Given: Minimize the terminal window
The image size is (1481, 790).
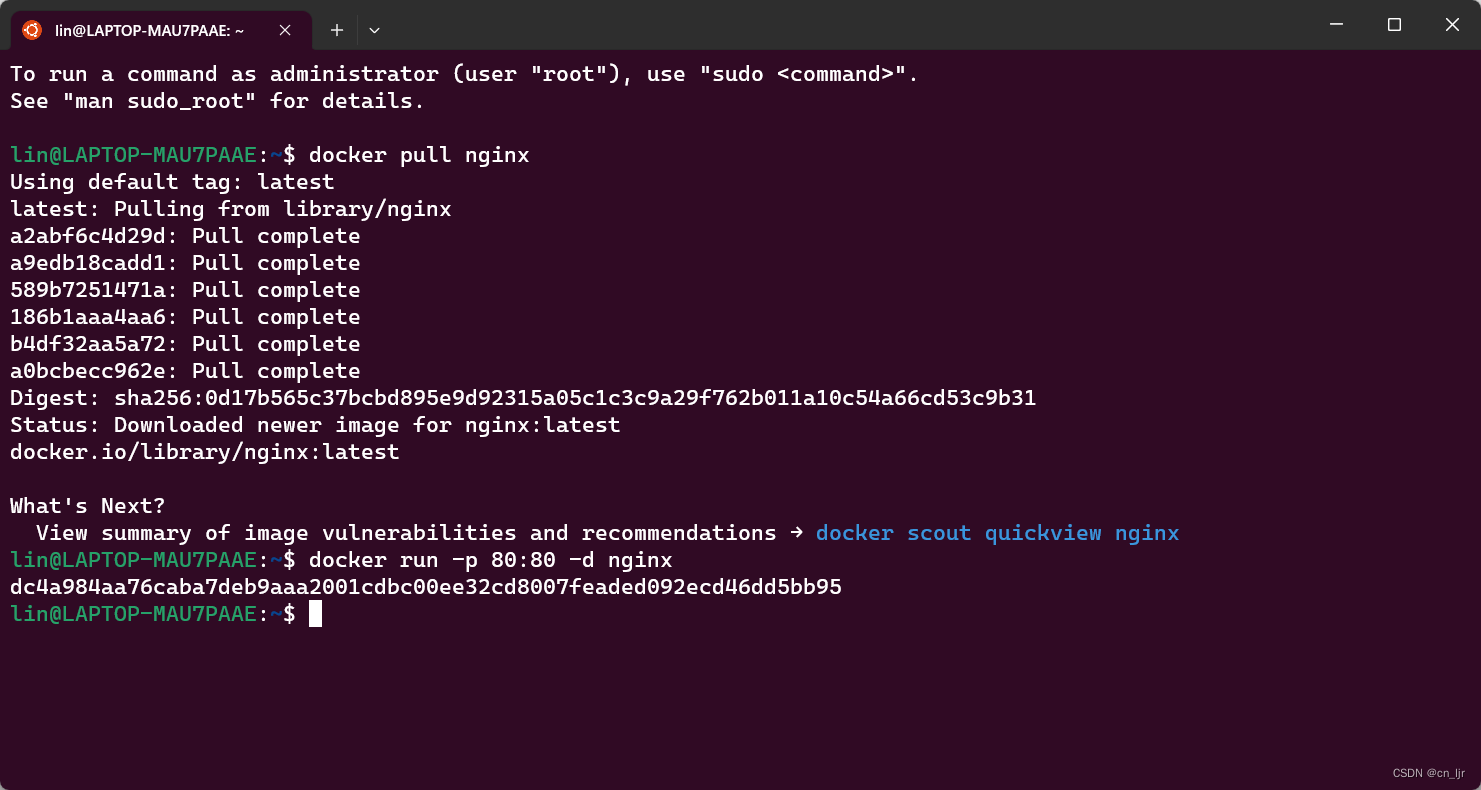Looking at the screenshot, I should click(x=1336, y=24).
